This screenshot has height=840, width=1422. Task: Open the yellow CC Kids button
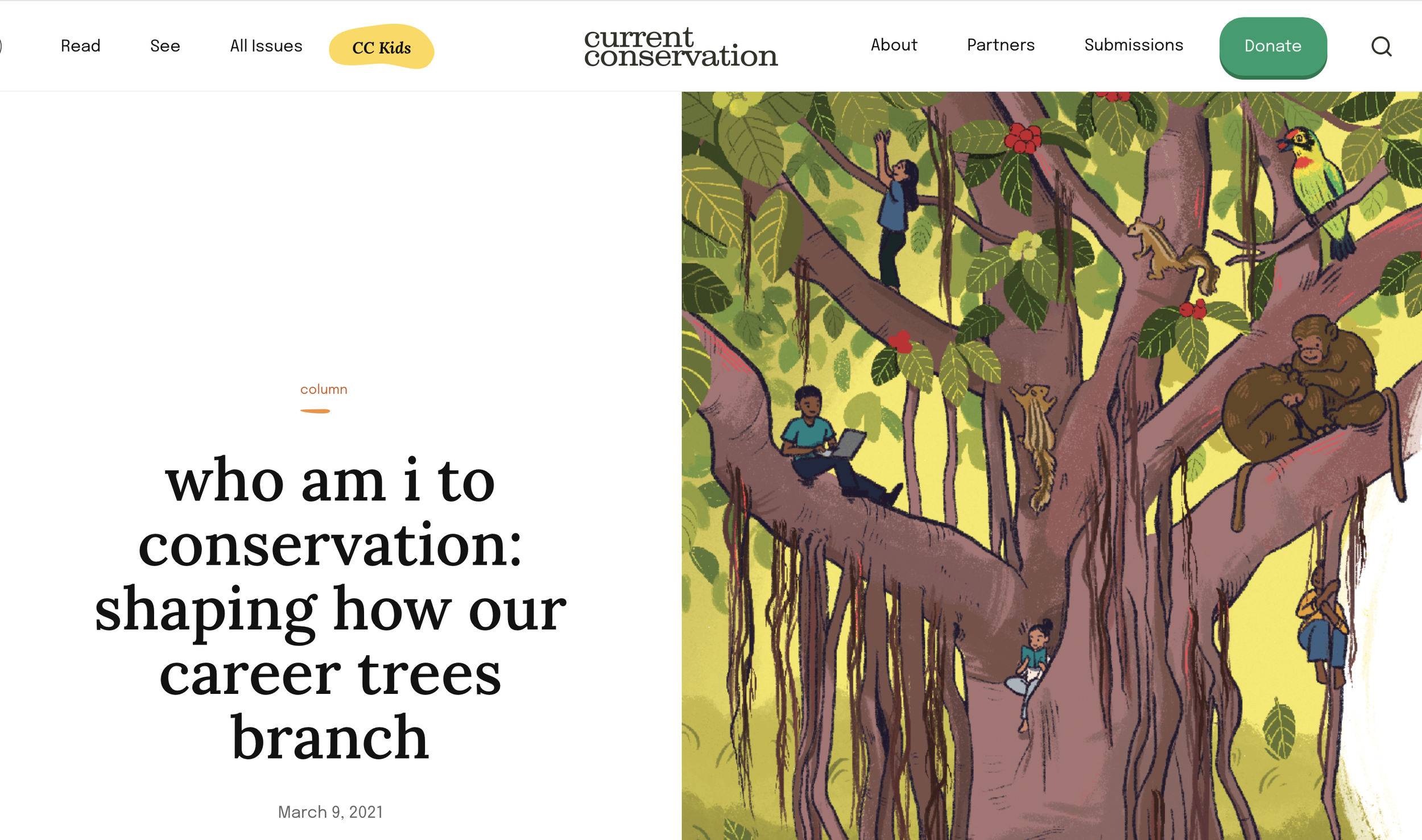tap(382, 47)
